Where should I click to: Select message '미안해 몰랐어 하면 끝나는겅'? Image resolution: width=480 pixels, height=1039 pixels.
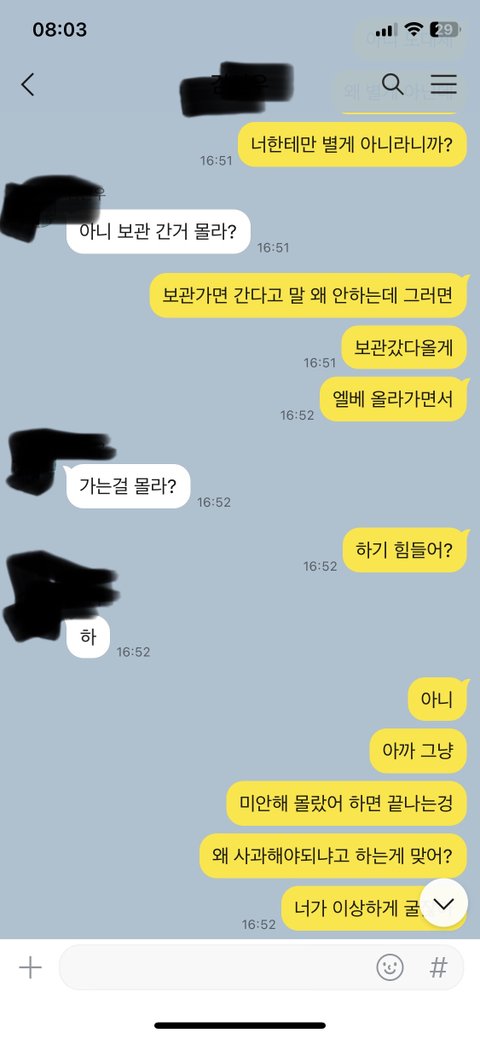347,804
